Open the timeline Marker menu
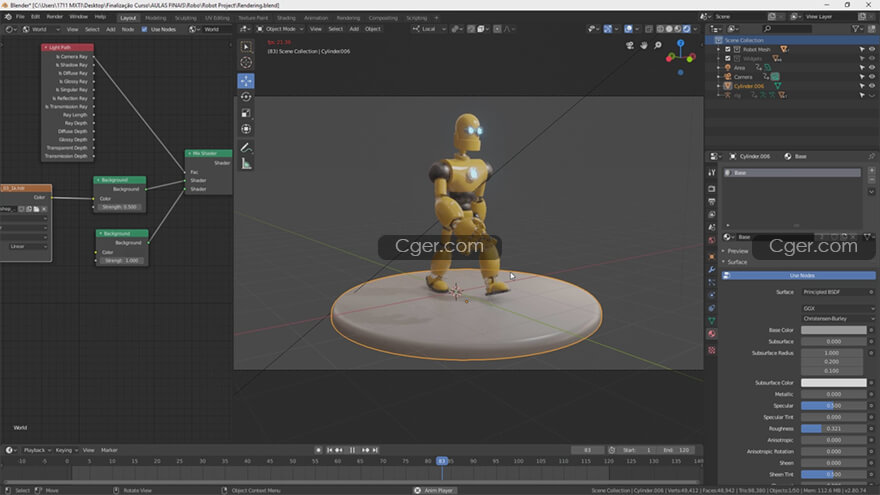Viewport: 880px width, 495px height. pyautogui.click(x=109, y=450)
